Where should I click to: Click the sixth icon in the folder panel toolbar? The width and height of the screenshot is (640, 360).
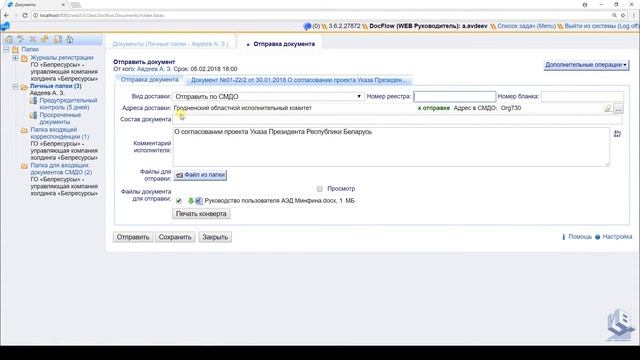pyautogui.click(x=70, y=39)
